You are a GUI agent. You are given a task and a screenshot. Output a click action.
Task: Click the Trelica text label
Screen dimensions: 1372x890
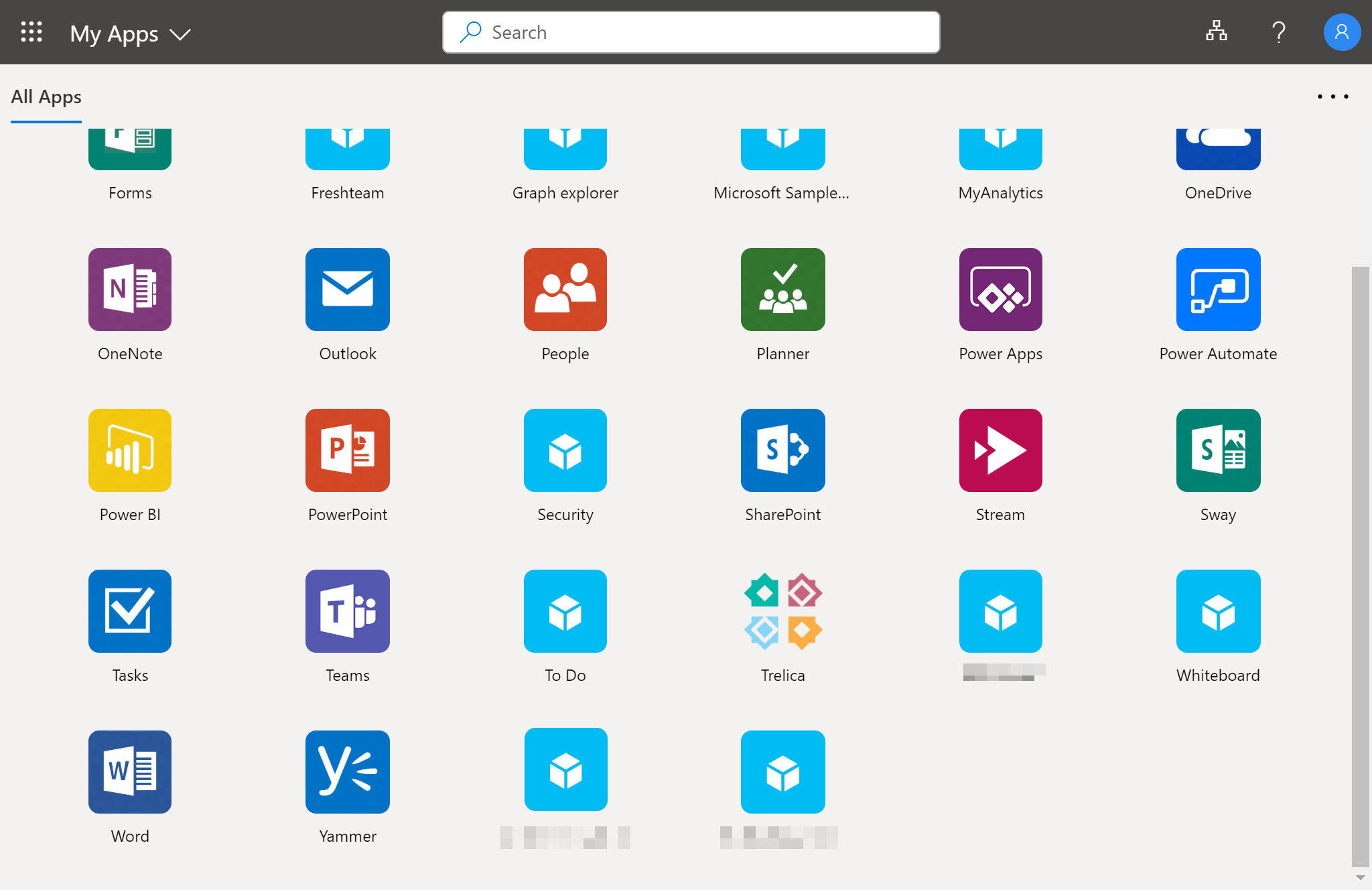pos(782,676)
